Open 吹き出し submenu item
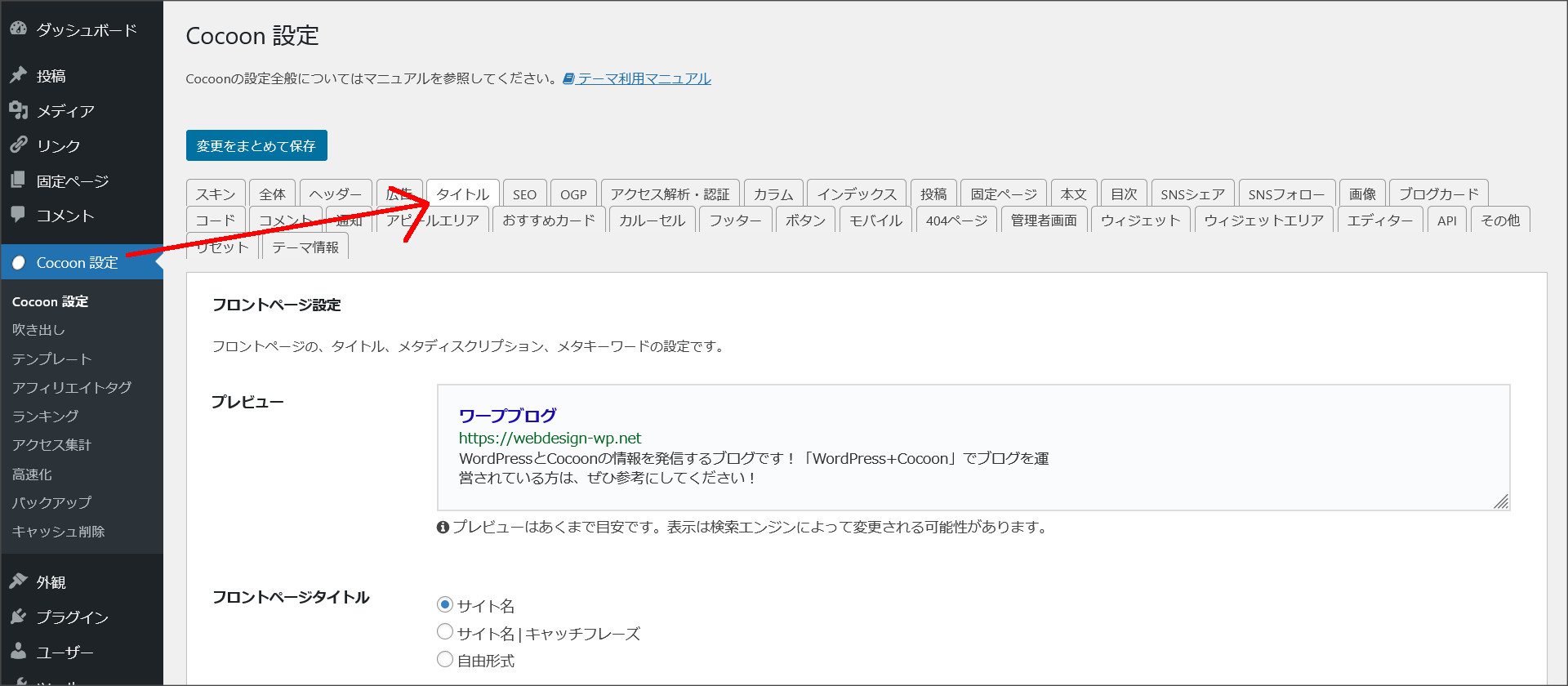Image resolution: width=1568 pixels, height=686 pixels. pos(38,329)
